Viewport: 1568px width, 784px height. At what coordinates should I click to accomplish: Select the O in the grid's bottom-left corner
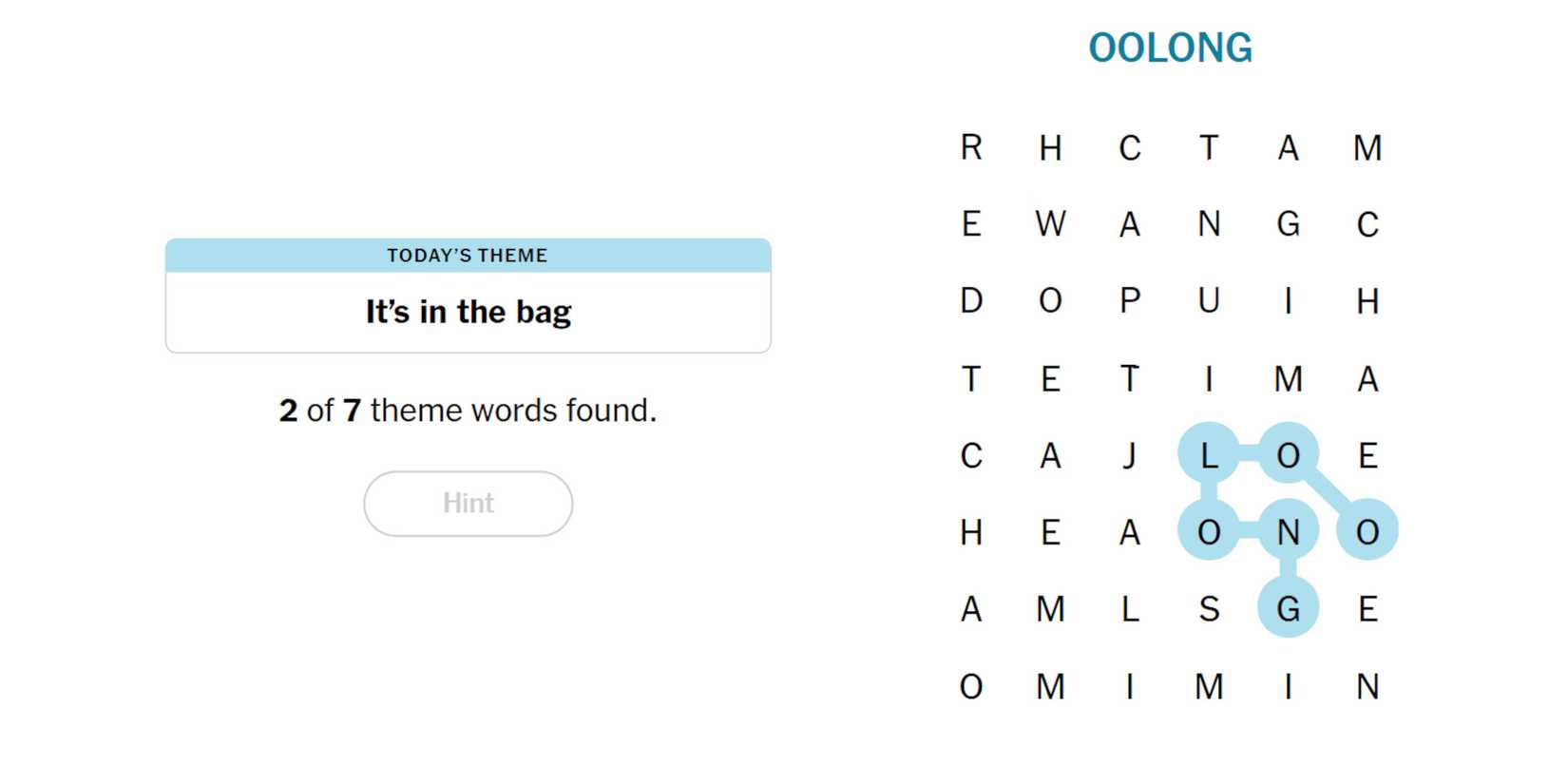970,686
